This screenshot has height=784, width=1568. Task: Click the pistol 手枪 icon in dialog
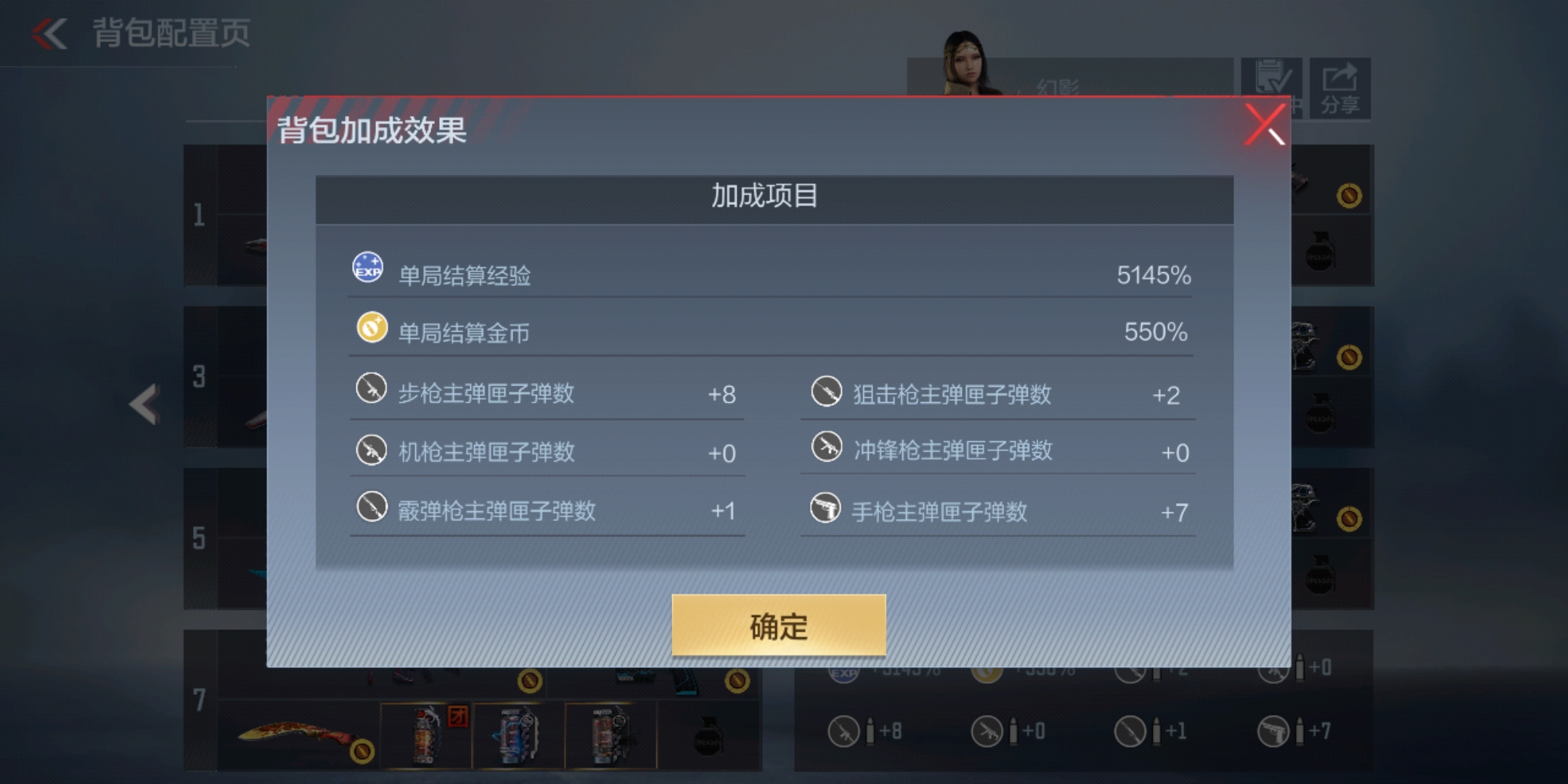[825, 507]
